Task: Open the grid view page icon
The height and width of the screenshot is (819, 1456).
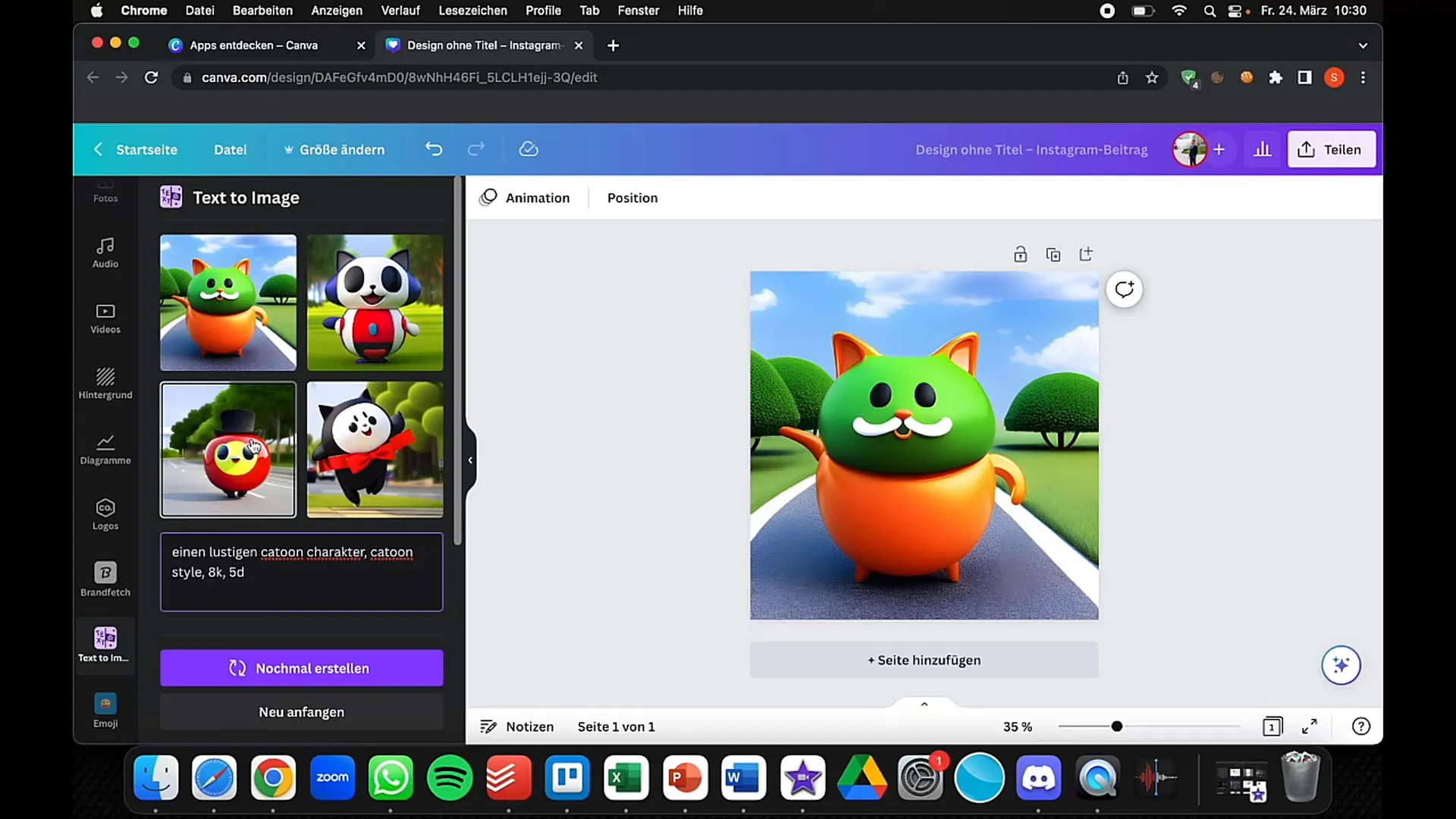Action: pos(1272,726)
